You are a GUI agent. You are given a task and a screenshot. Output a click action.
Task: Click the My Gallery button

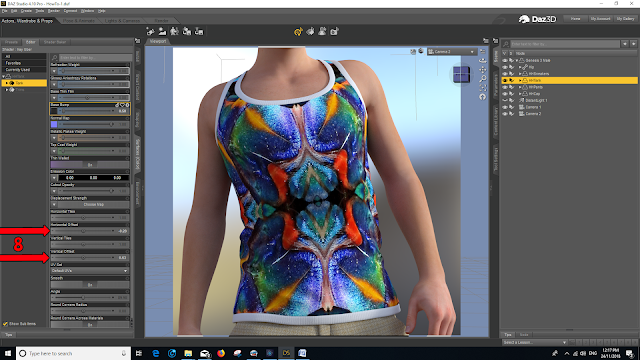[x=625, y=19]
